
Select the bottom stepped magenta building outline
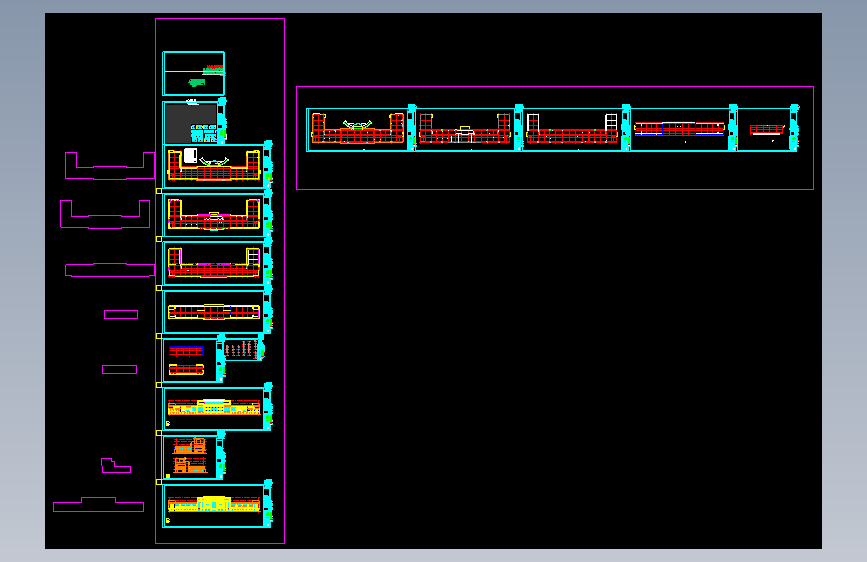point(98,504)
